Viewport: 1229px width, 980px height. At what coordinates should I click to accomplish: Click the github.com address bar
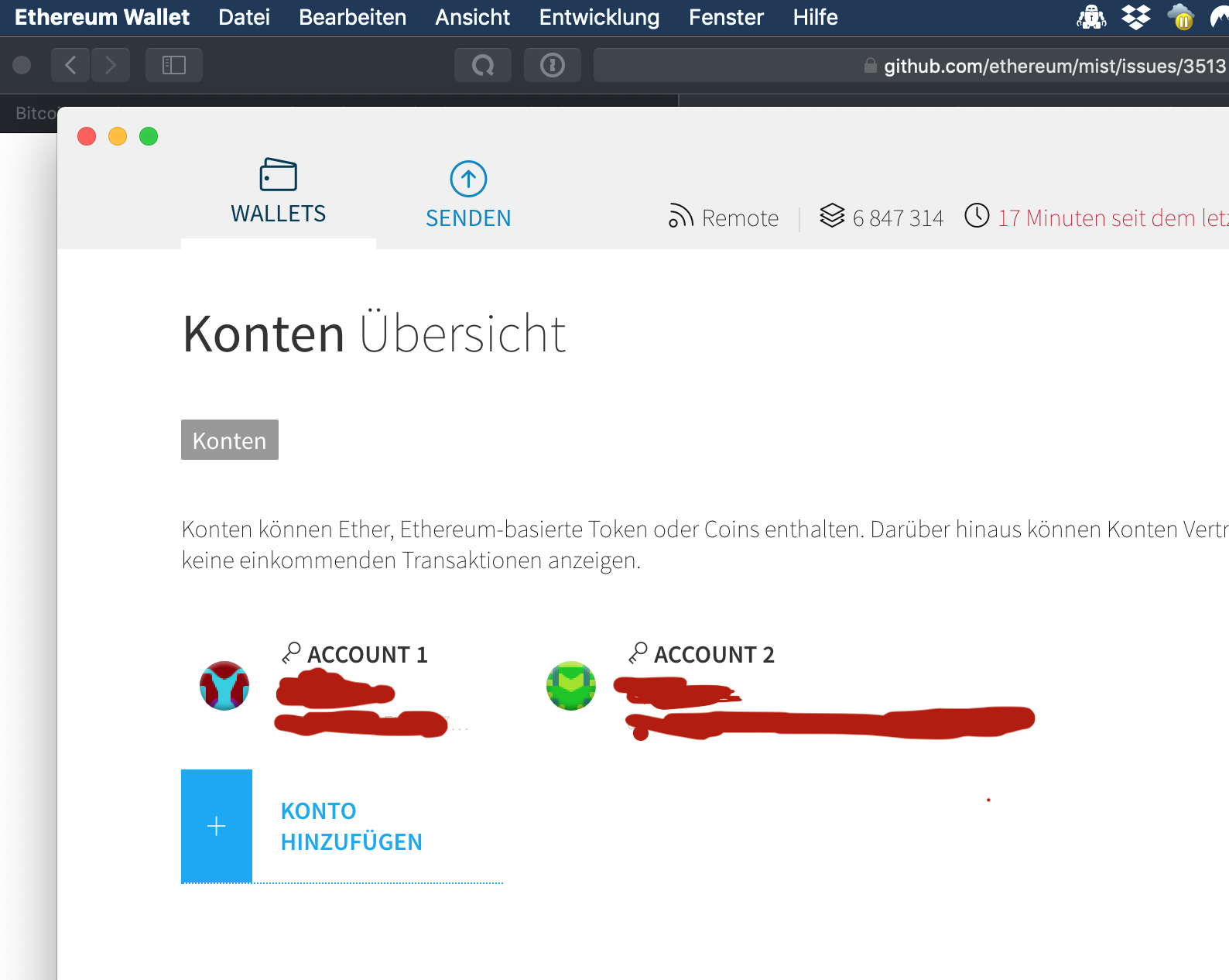tap(911, 65)
